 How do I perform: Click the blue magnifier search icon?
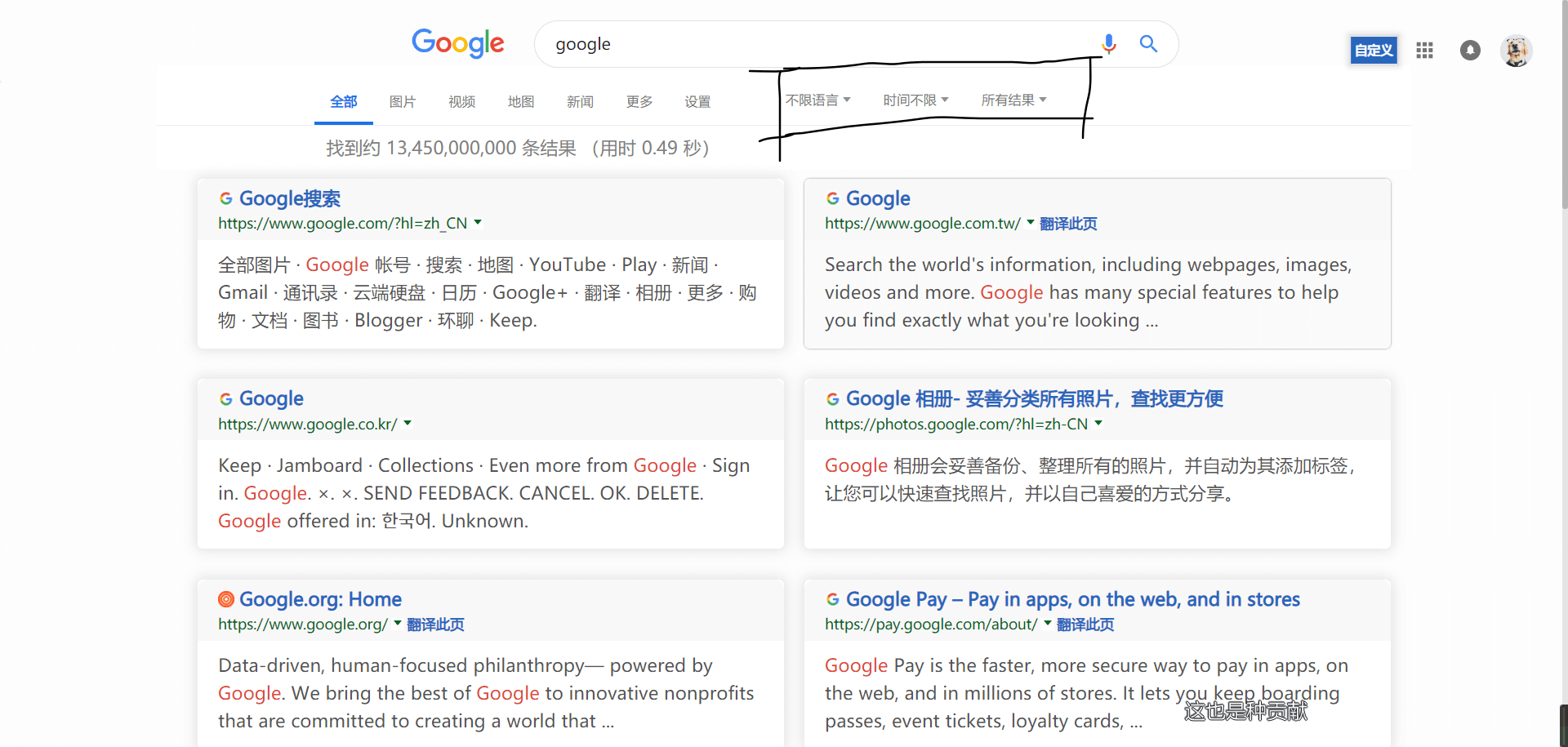point(1148,43)
